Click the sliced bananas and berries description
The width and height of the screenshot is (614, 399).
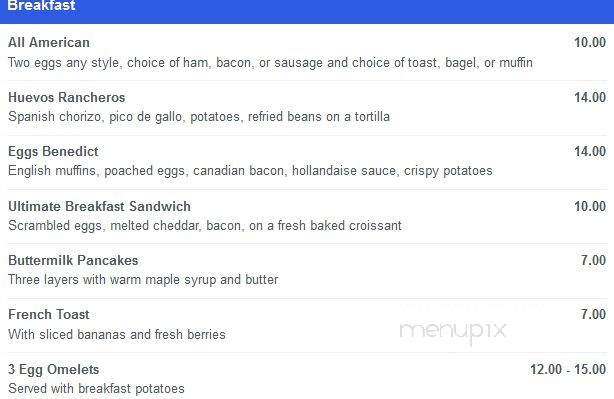(117, 334)
